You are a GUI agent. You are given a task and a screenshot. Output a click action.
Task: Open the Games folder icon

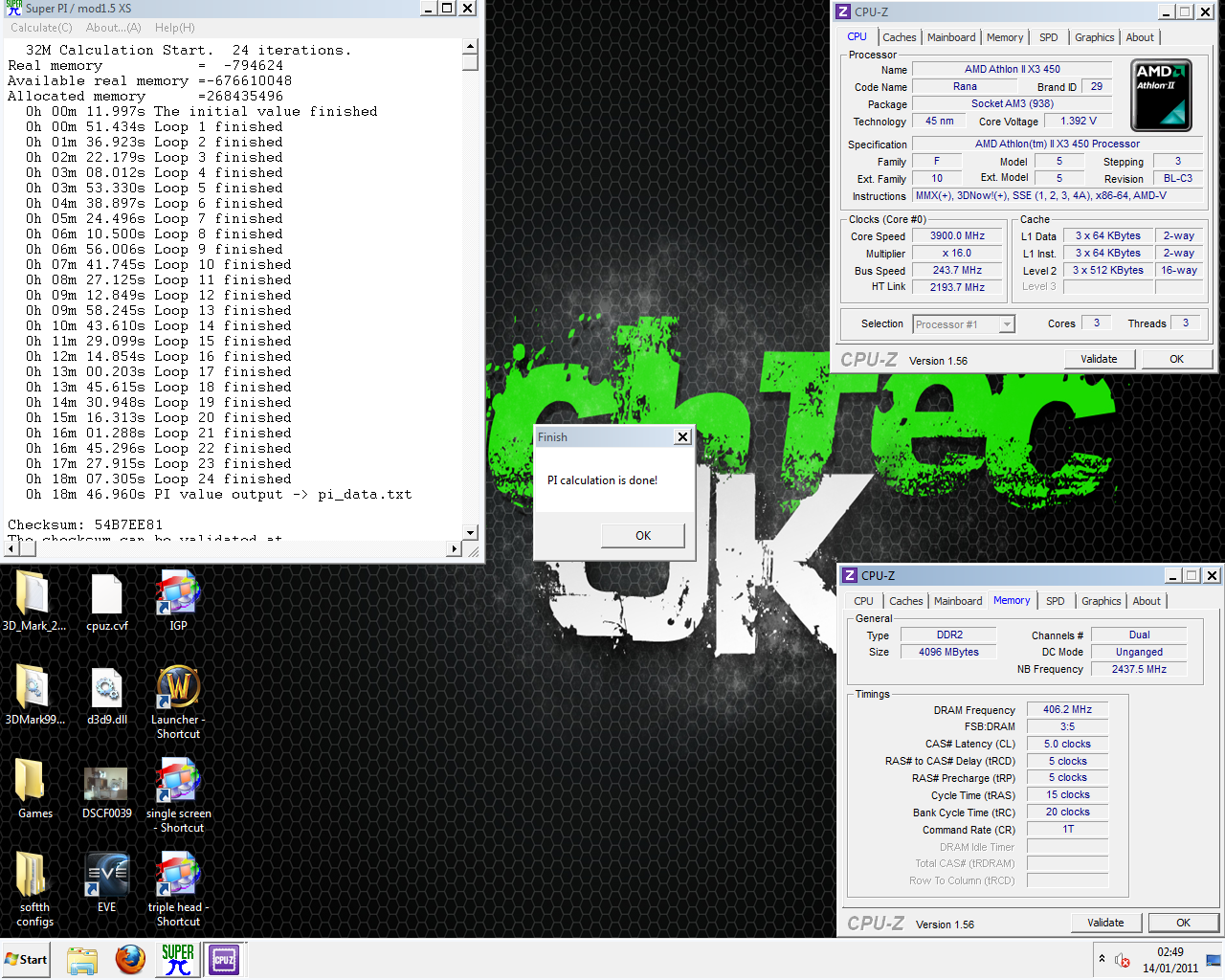pos(34,789)
